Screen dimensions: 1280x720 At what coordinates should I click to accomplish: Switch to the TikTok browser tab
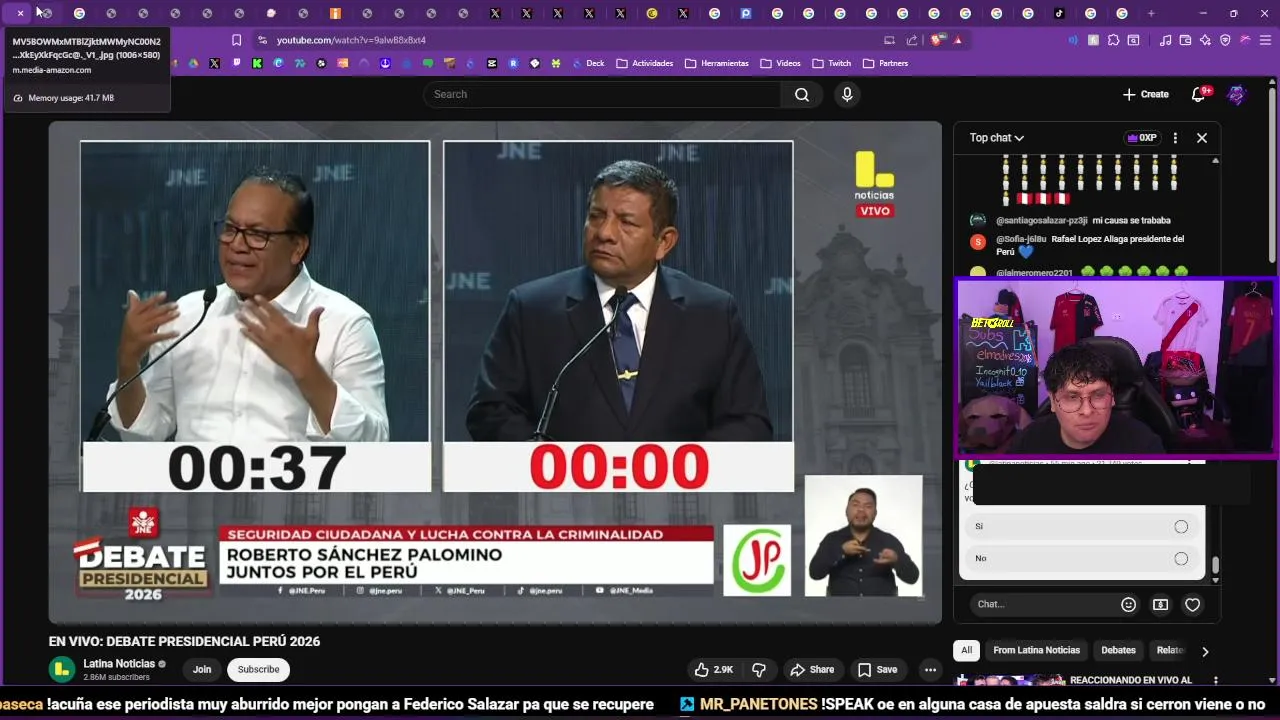click(x=1059, y=13)
